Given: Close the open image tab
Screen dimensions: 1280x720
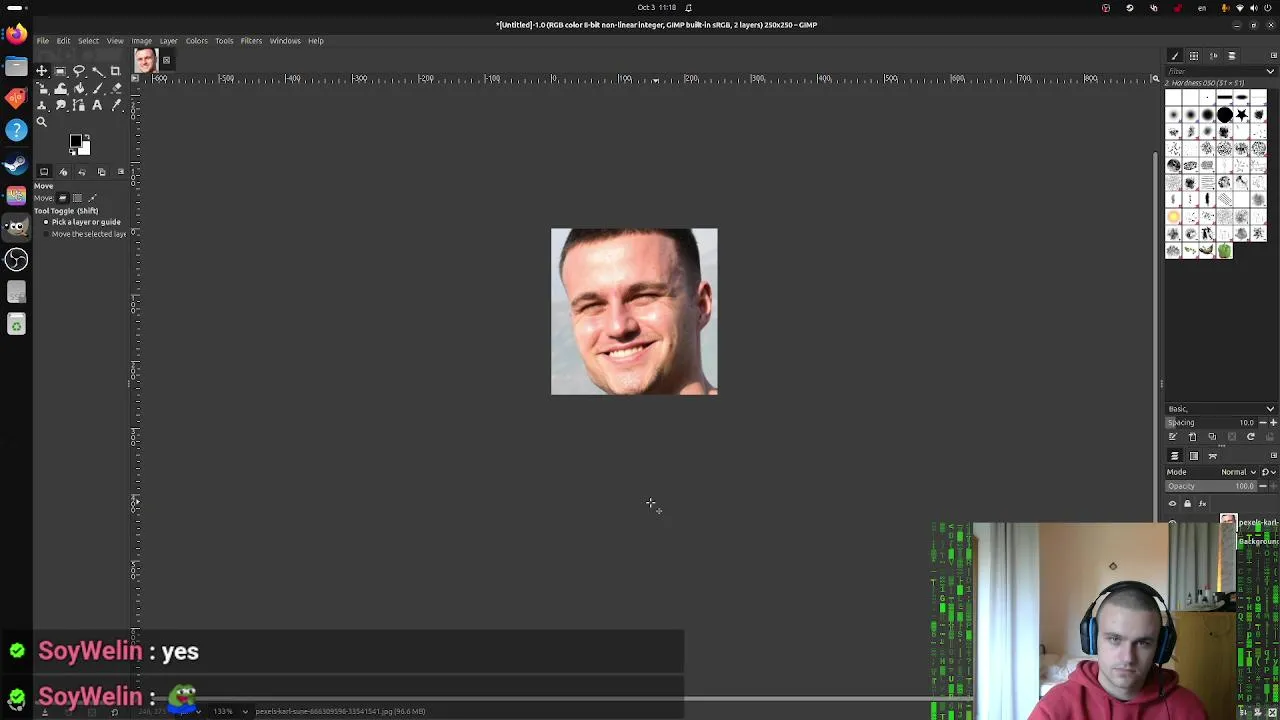Looking at the screenshot, I should pos(166,61).
